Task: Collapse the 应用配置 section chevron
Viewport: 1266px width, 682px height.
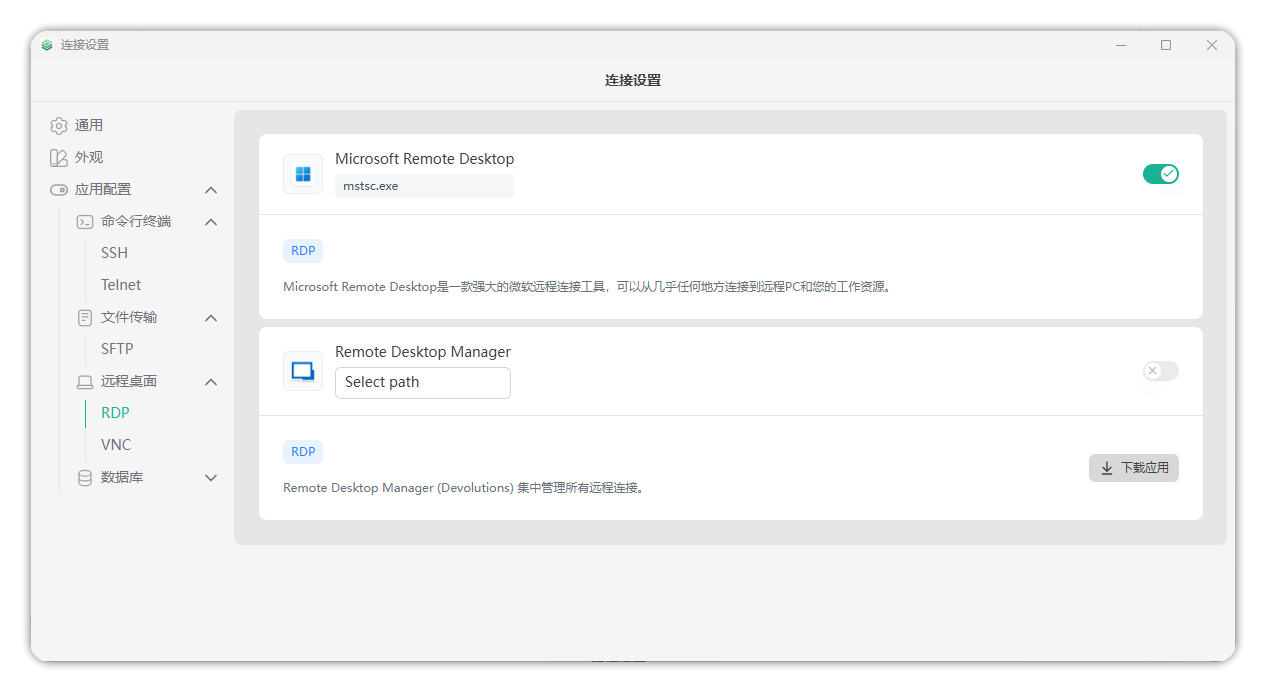Action: [211, 190]
